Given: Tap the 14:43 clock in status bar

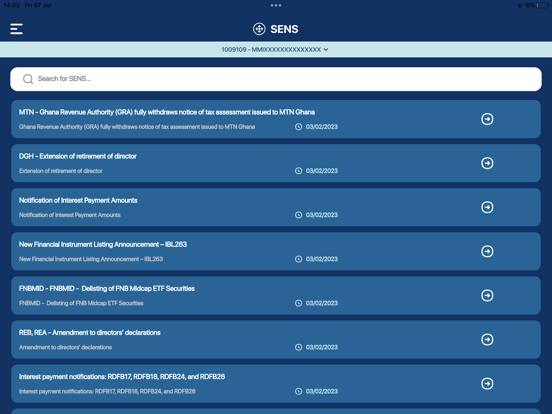Looking at the screenshot, I should coord(12,5).
